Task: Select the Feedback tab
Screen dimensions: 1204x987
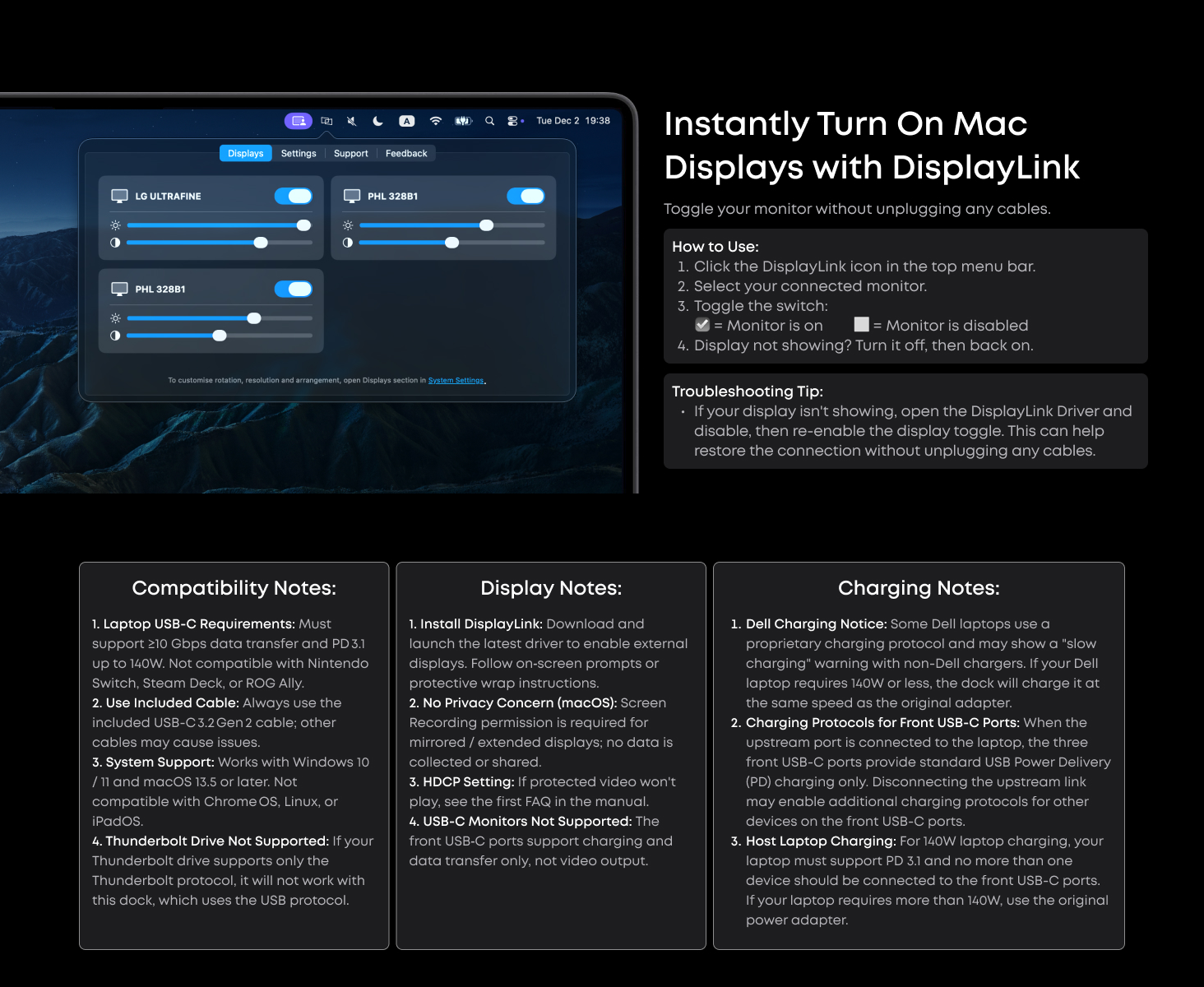Action: [x=406, y=154]
